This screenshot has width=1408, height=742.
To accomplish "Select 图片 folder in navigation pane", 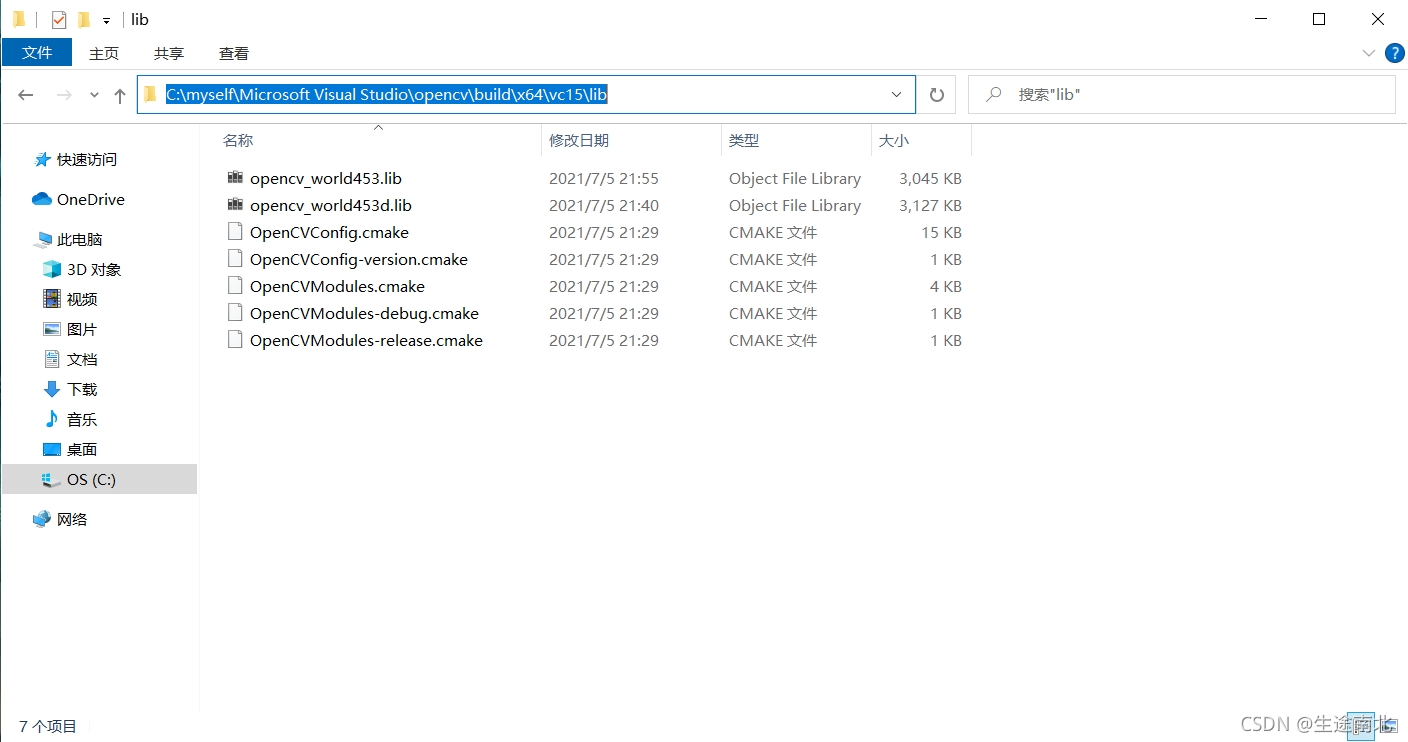I will (x=81, y=330).
